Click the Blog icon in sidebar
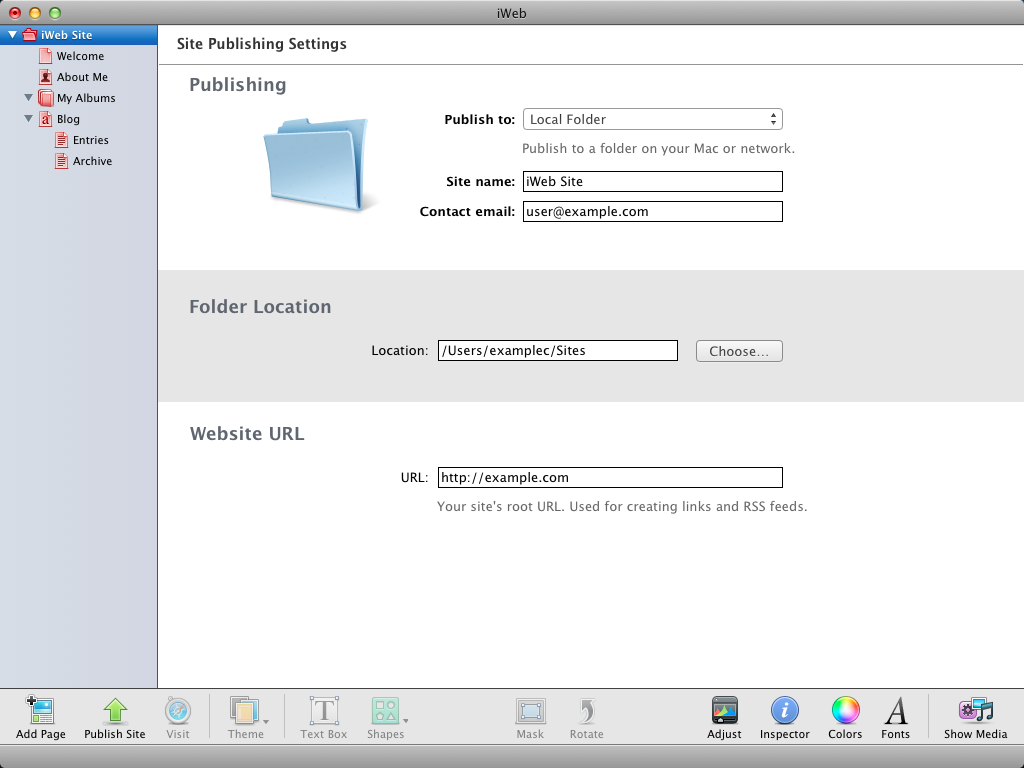The height and width of the screenshot is (768, 1024). (x=45, y=119)
